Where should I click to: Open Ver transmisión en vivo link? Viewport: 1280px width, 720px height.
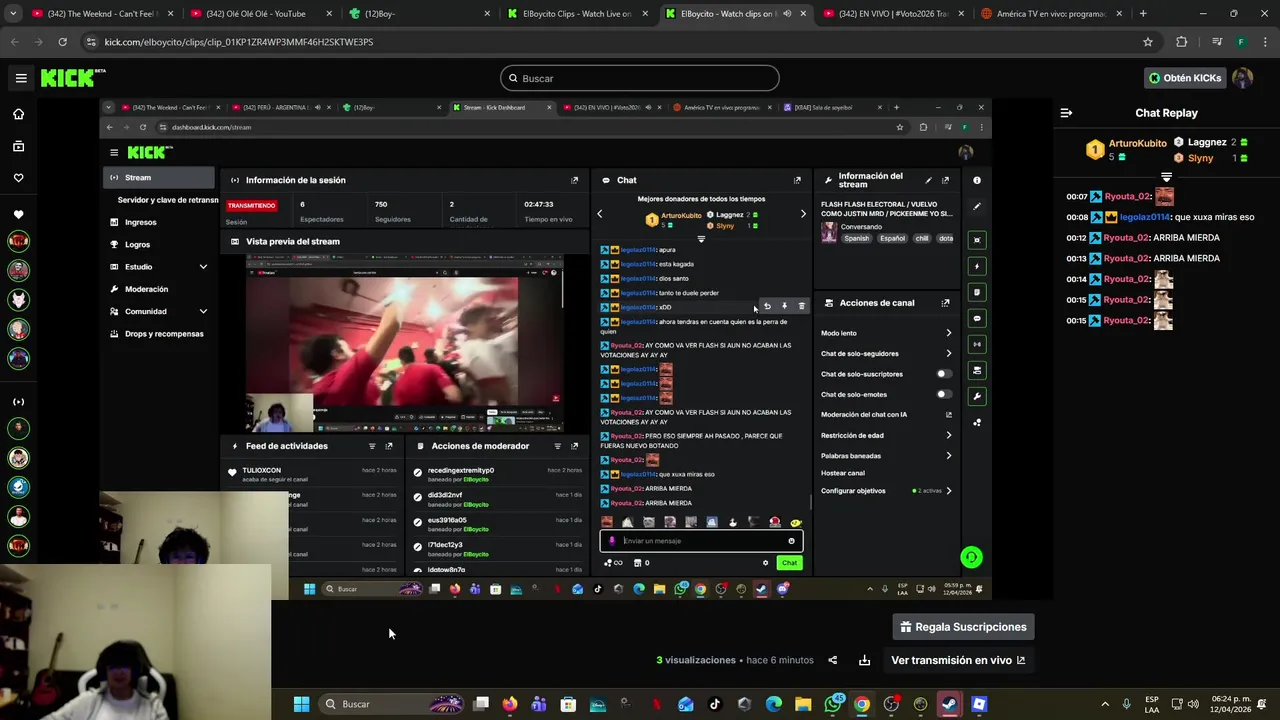[x=958, y=660]
